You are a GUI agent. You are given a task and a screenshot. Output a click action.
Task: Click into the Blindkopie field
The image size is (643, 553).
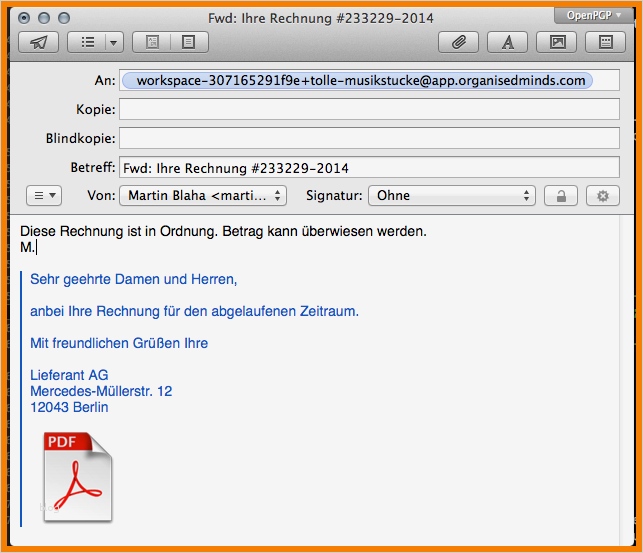[369, 138]
